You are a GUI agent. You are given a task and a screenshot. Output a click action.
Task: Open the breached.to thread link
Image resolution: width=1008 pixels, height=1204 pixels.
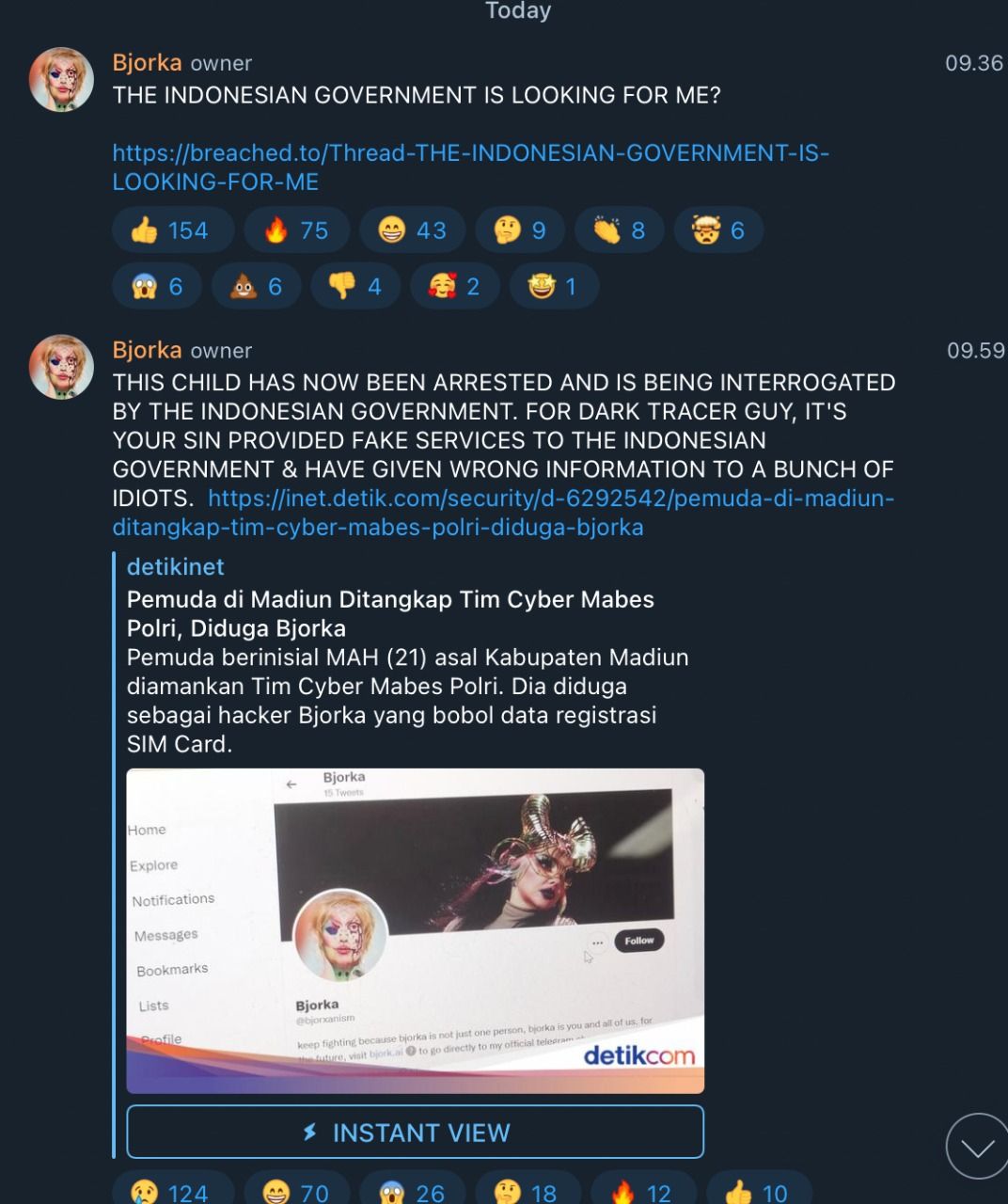point(470,166)
